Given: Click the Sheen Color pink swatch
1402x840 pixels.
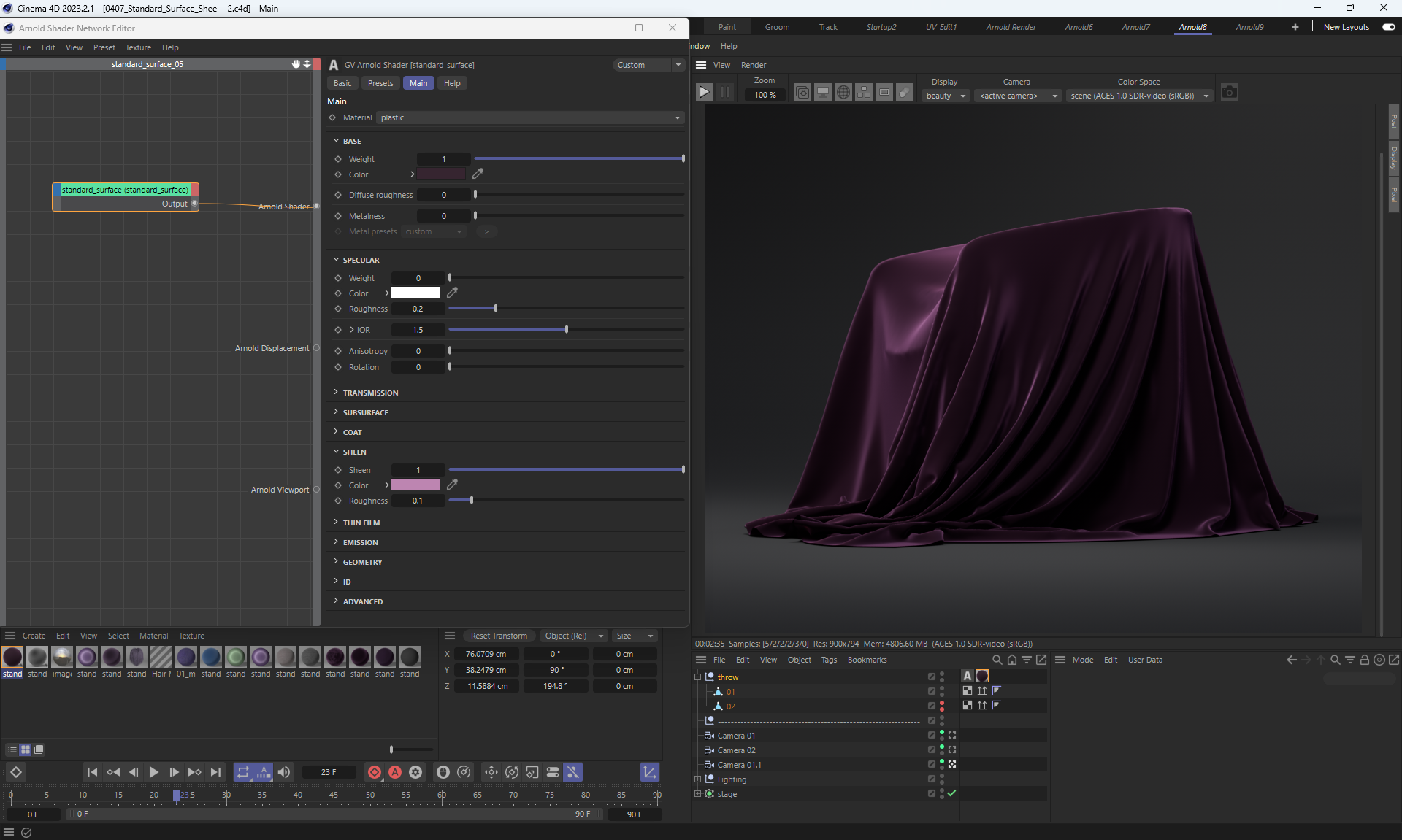Looking at the screenshot, I should pos(415,485).
